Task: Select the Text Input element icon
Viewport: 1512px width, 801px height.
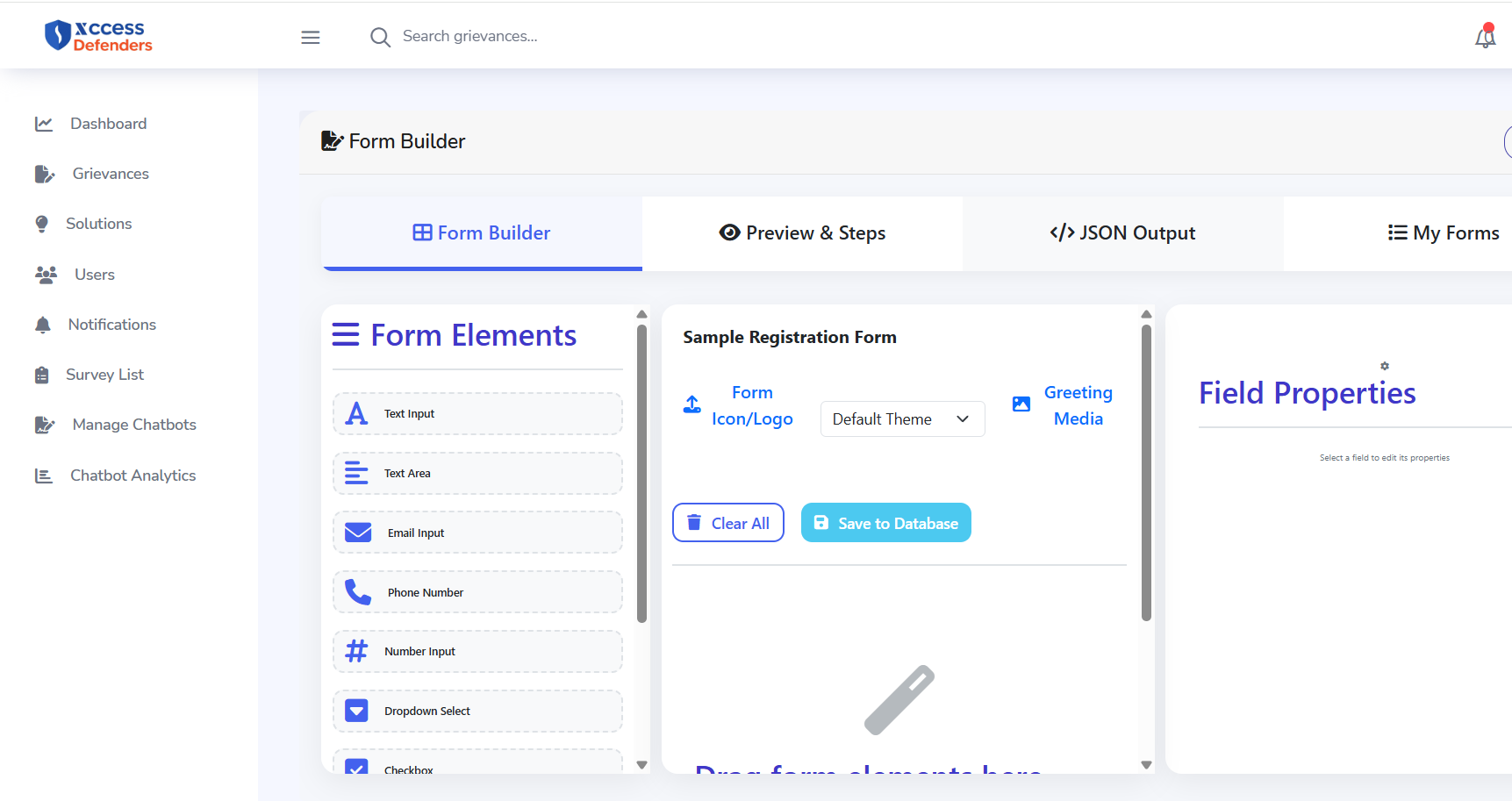Action: pos(356,413)
